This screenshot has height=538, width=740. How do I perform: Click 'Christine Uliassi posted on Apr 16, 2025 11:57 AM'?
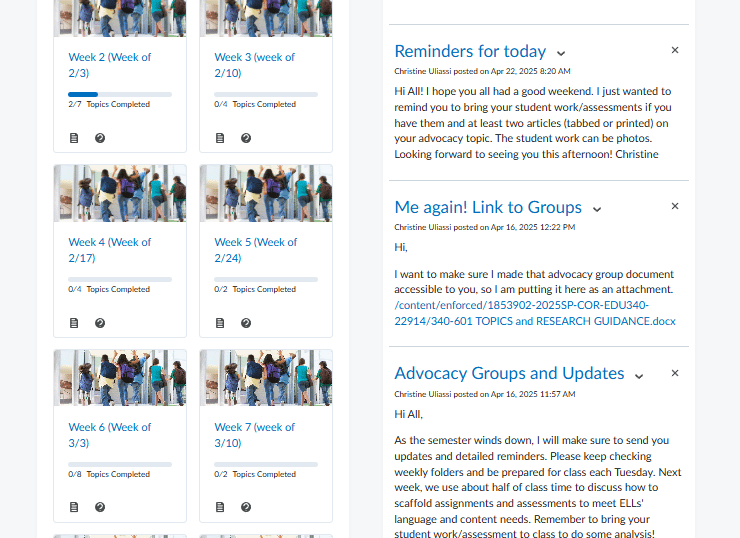point(485,394)
